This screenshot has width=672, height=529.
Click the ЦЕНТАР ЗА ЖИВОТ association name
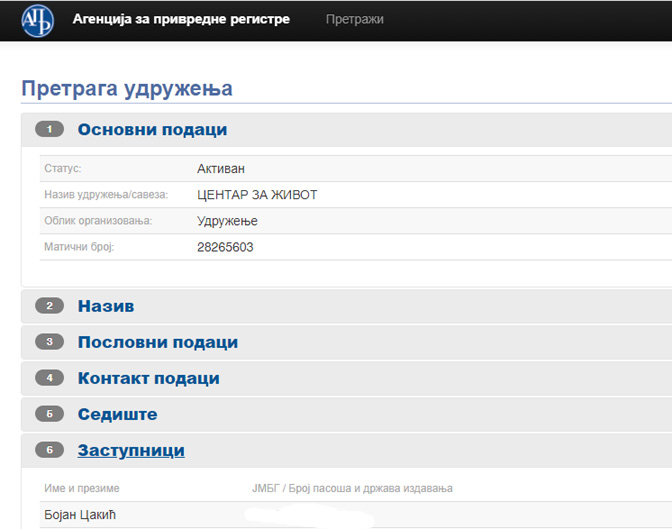tap(257, 195)
